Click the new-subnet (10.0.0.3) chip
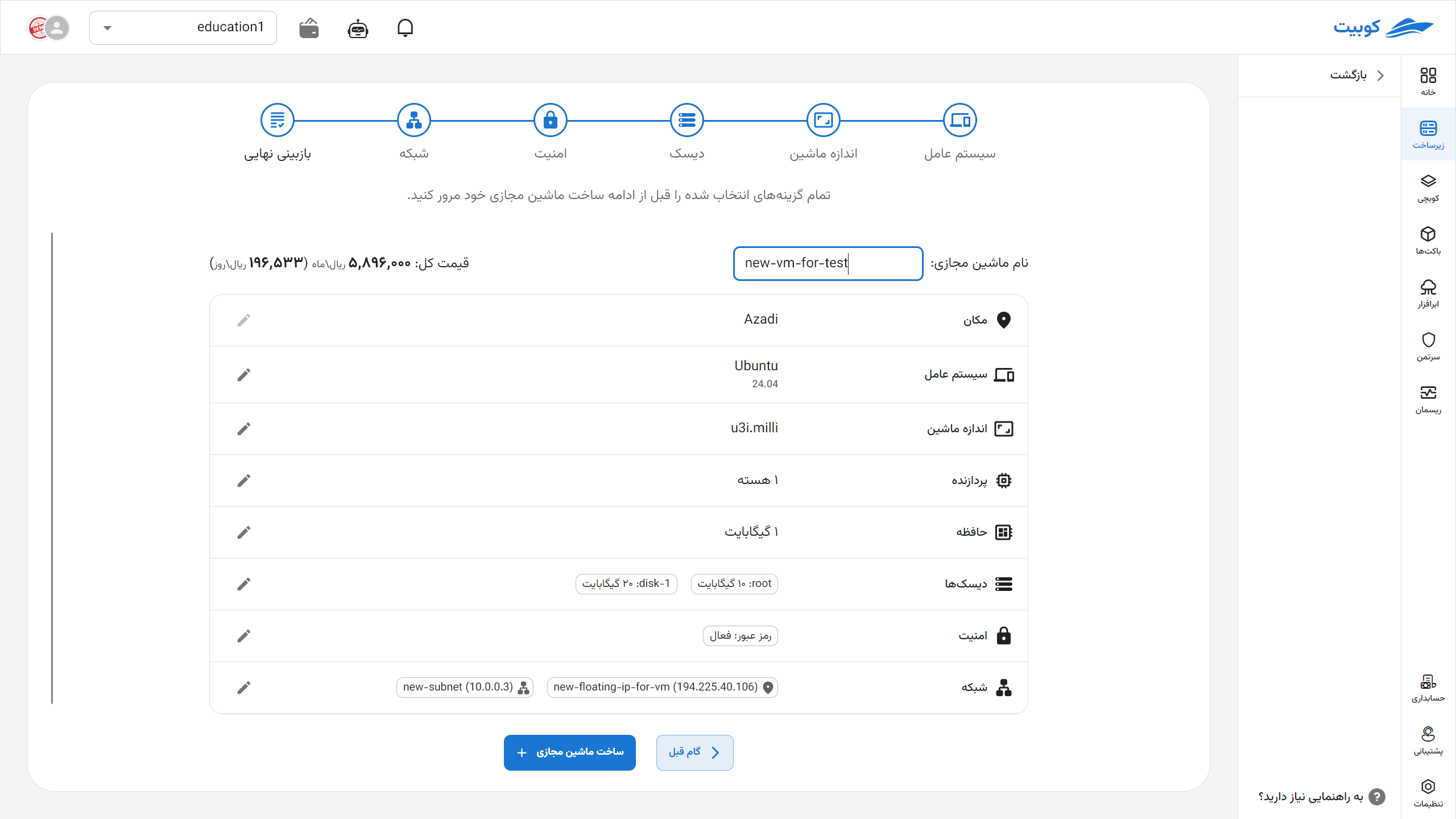Image resolution: width=1456 pixels, height=819 pixels. pyautogui.click(x=465, y=688)
